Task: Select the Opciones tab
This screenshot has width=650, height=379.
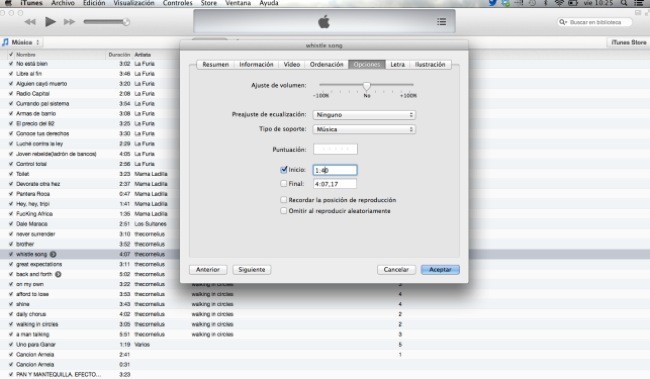Action: (367, 65)
